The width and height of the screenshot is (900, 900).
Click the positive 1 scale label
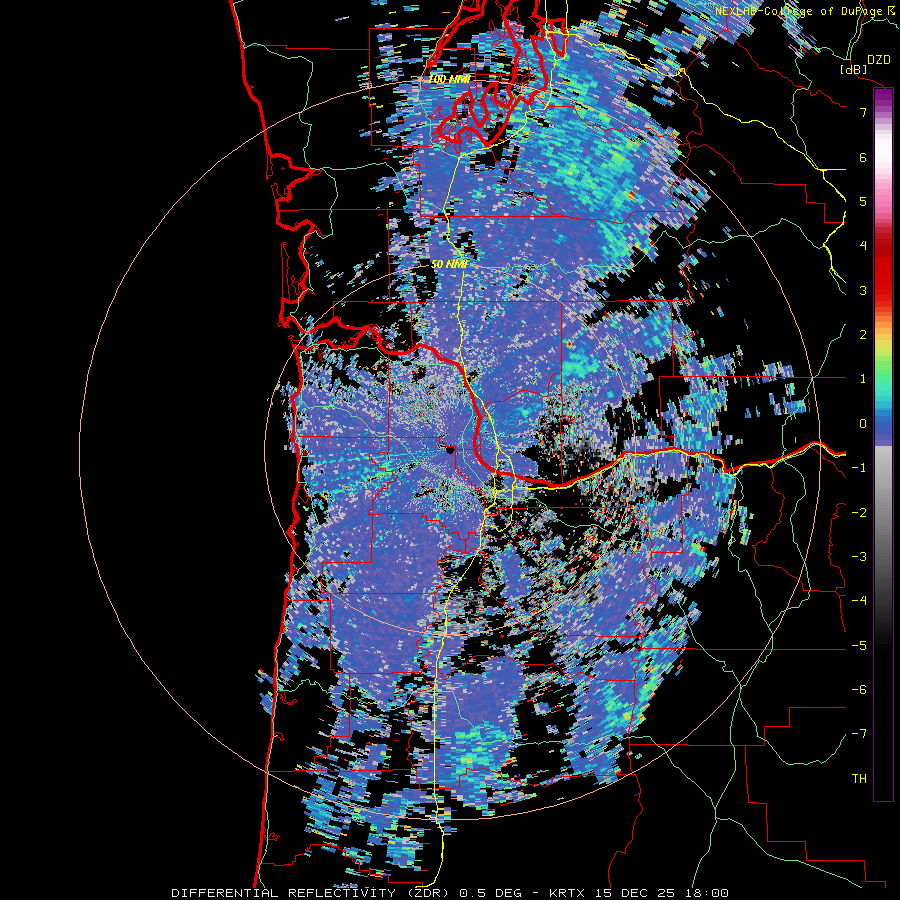[863, 379]
